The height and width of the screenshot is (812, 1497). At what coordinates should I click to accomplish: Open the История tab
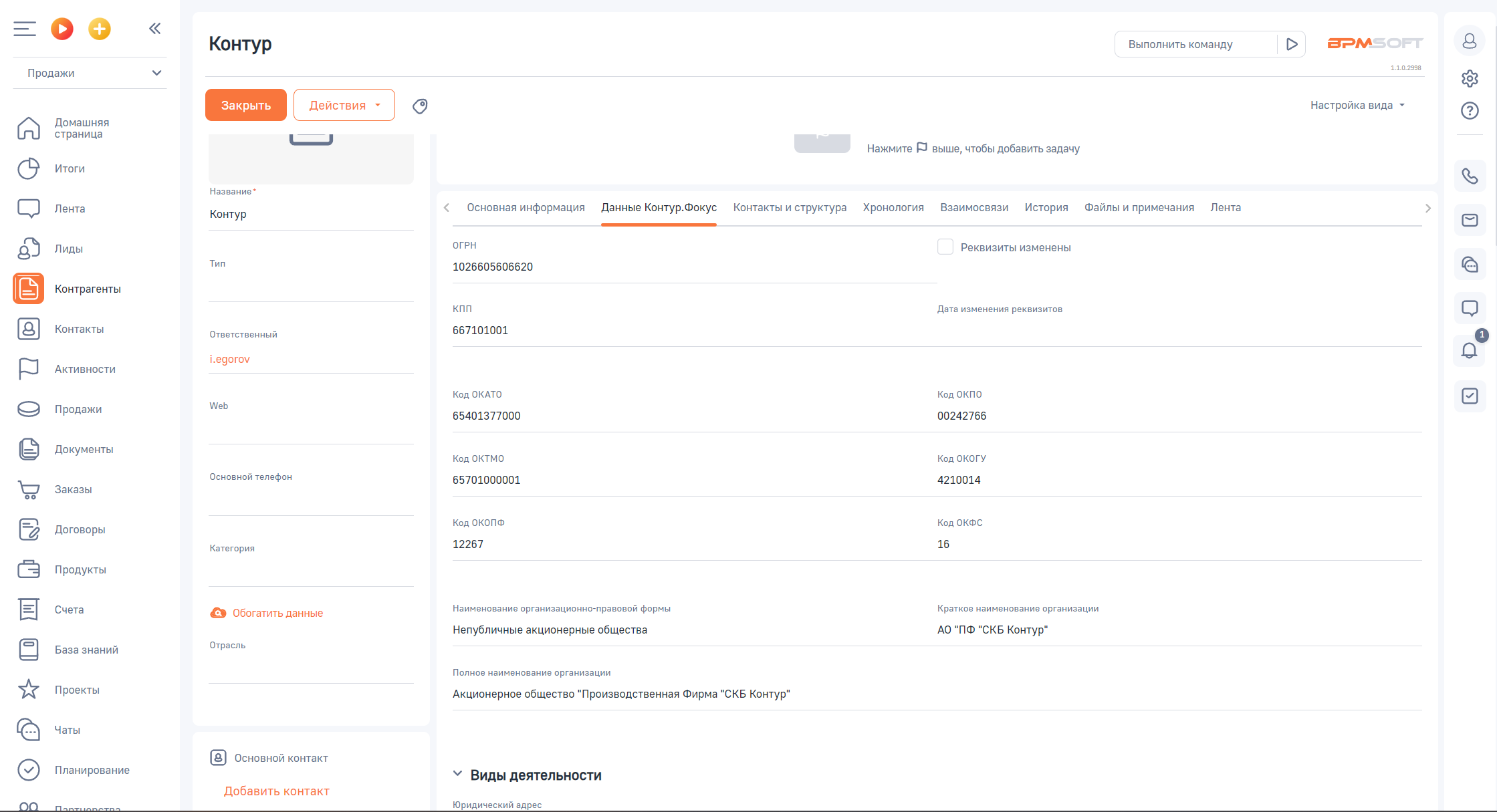pyautogui.click(x=1046, y=208)
